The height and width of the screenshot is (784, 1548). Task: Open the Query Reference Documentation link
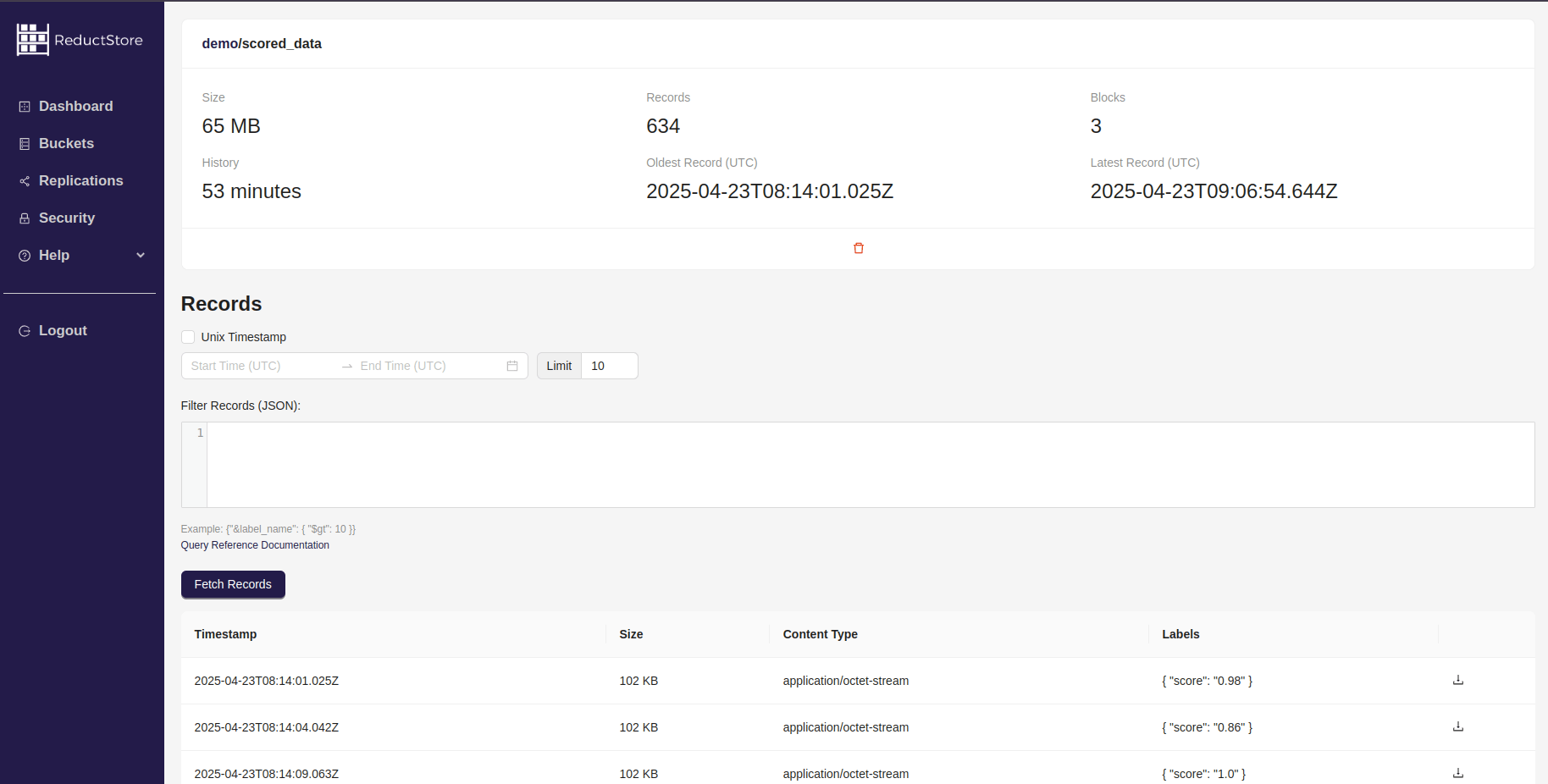point(255,545)
